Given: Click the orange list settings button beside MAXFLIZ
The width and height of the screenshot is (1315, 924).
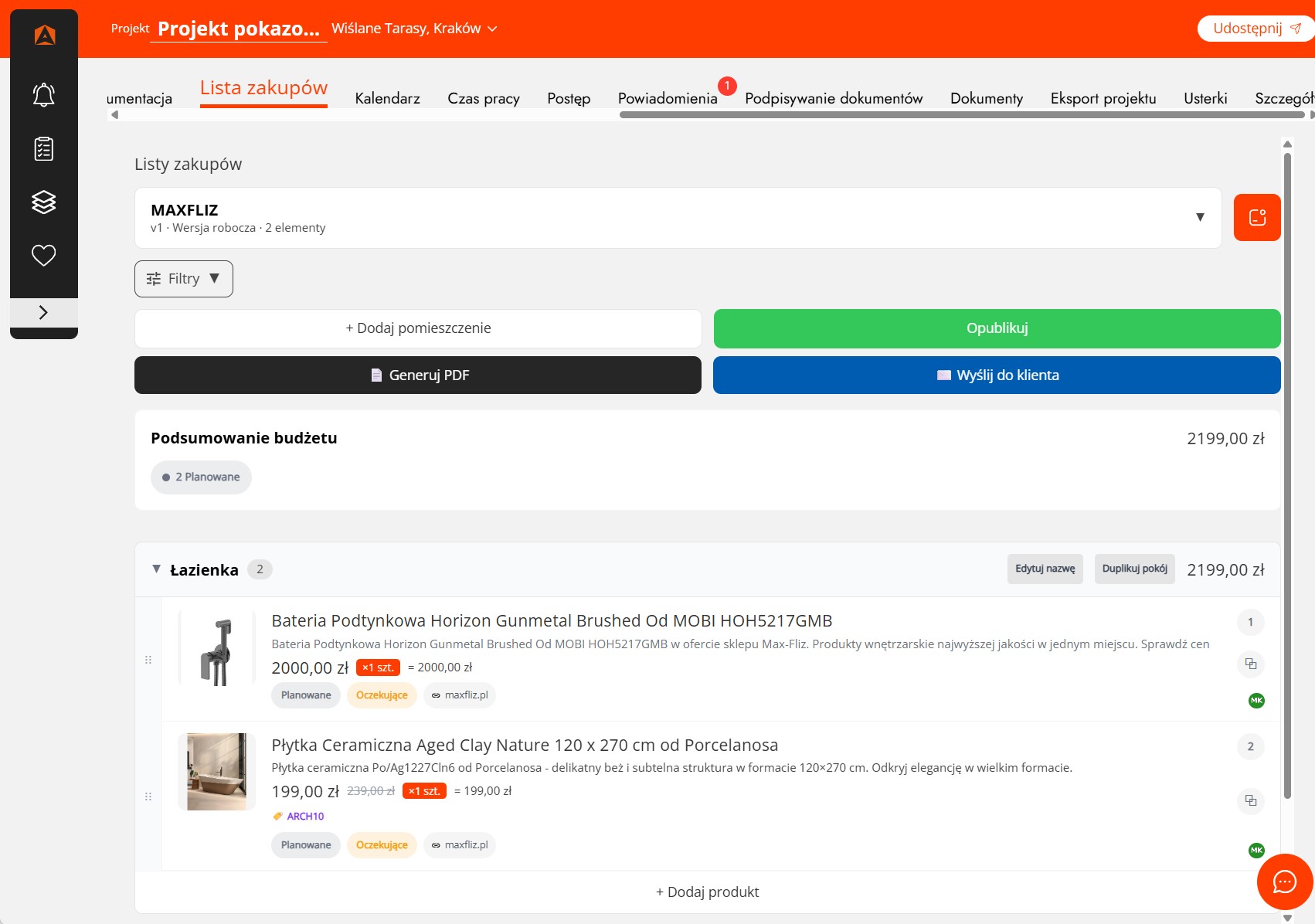Looking at the screenshot, I should point(1257,218).
